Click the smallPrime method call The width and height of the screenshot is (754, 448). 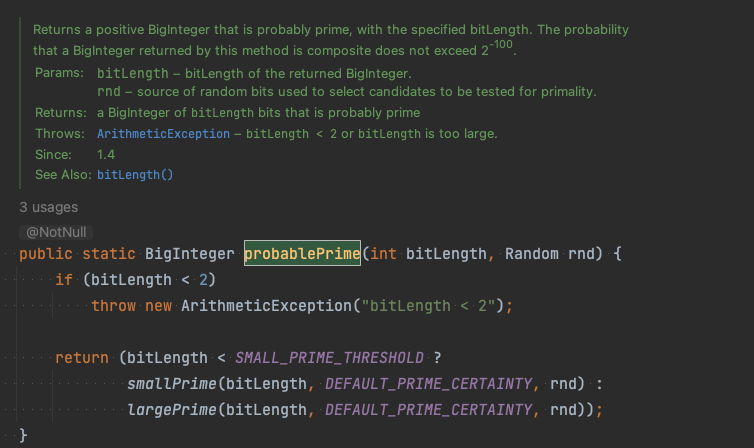tap(172, 384)
